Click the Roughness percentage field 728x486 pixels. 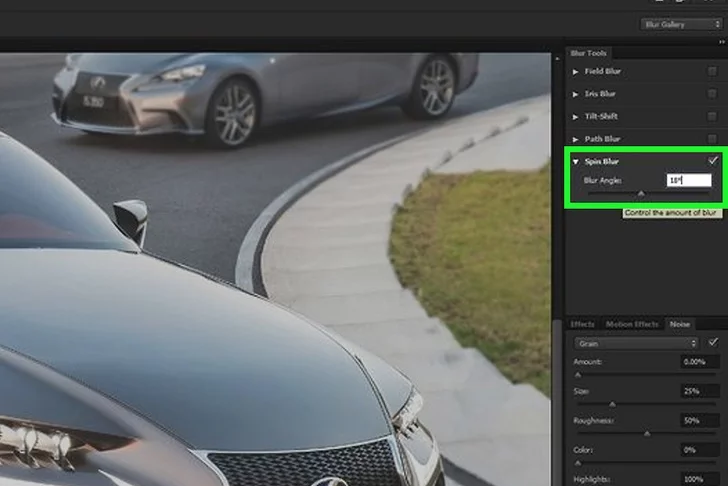(x=700, y=421)
